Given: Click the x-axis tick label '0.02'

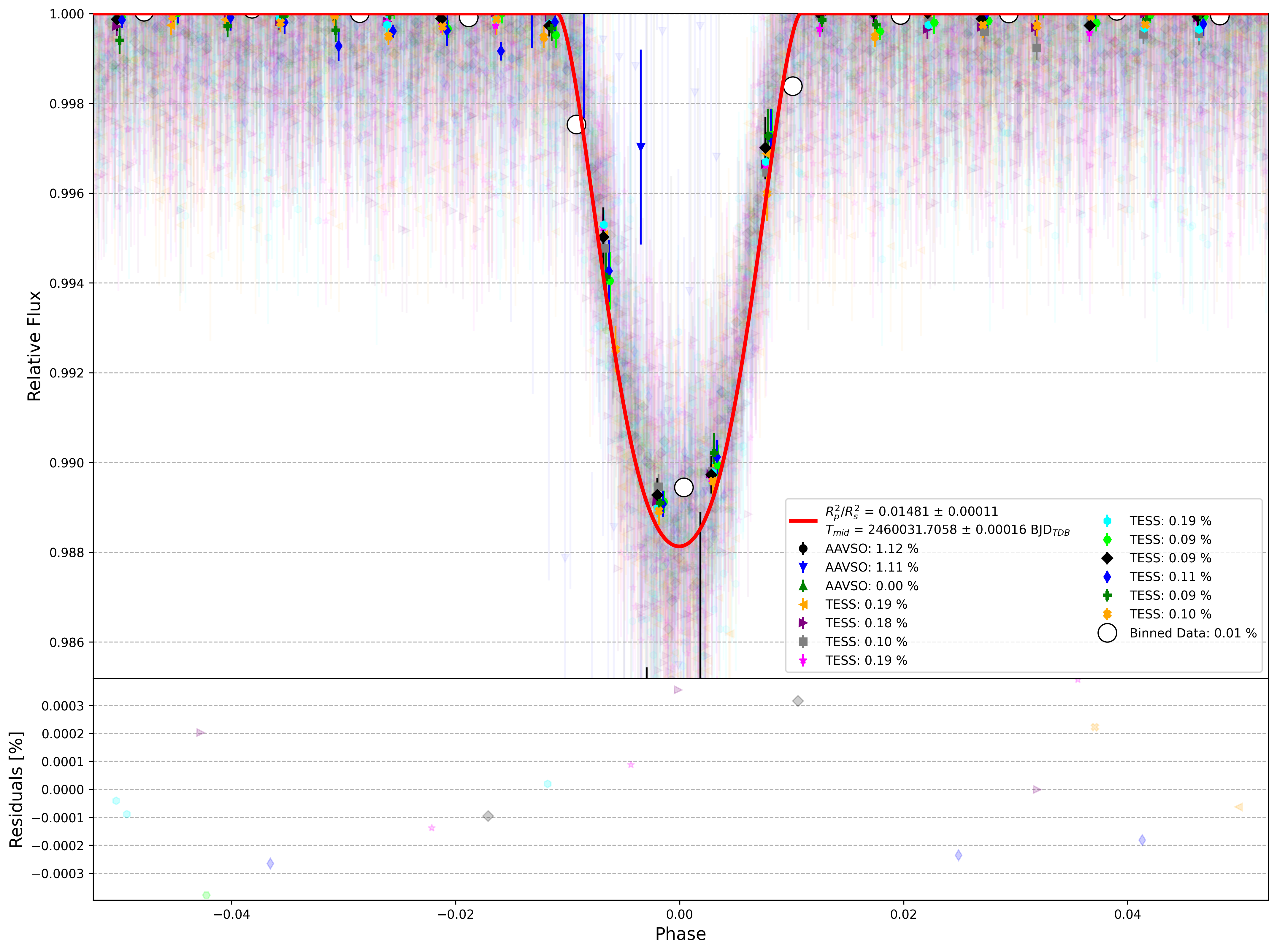Looking at the screenshot, I should coord(904,915).
